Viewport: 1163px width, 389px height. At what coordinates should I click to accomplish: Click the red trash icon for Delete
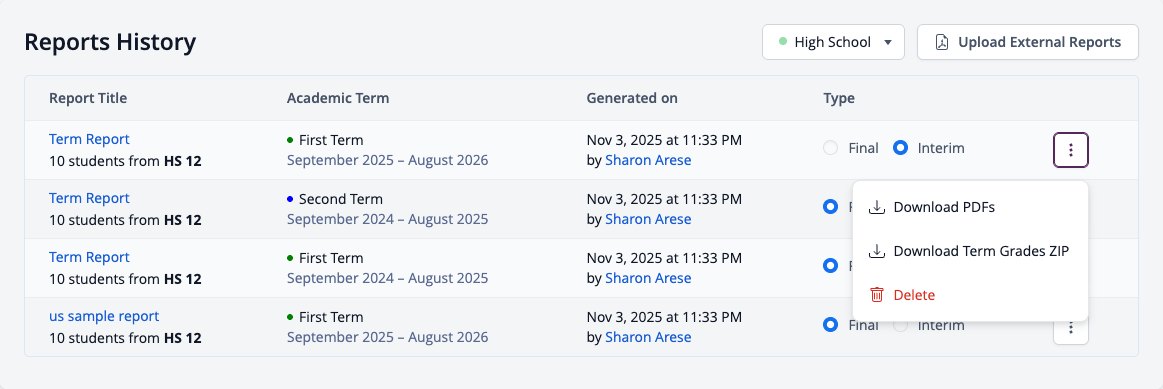click(x=877, y=295)
